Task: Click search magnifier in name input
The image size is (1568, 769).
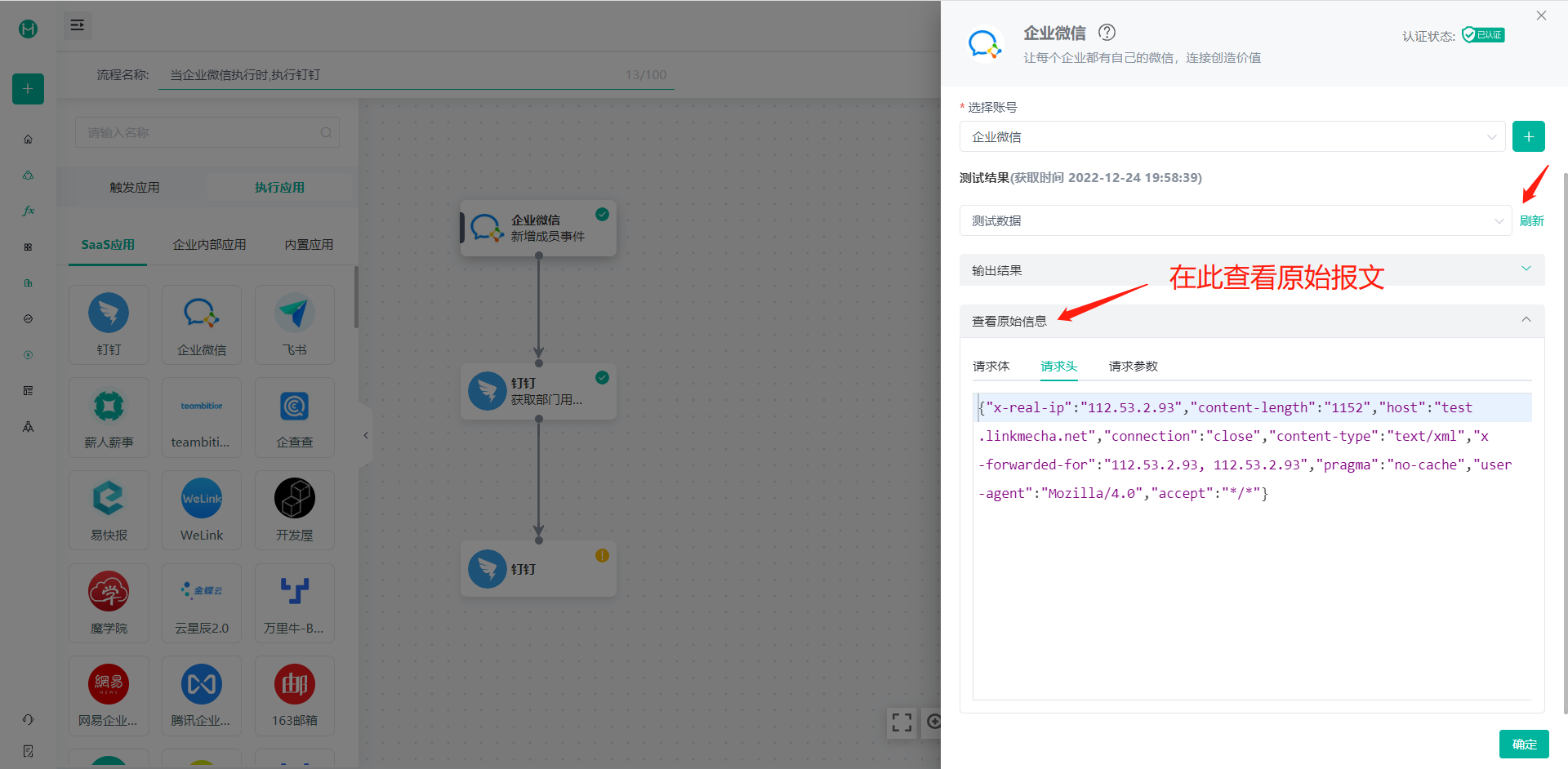Action: click(x=326, y=132)
